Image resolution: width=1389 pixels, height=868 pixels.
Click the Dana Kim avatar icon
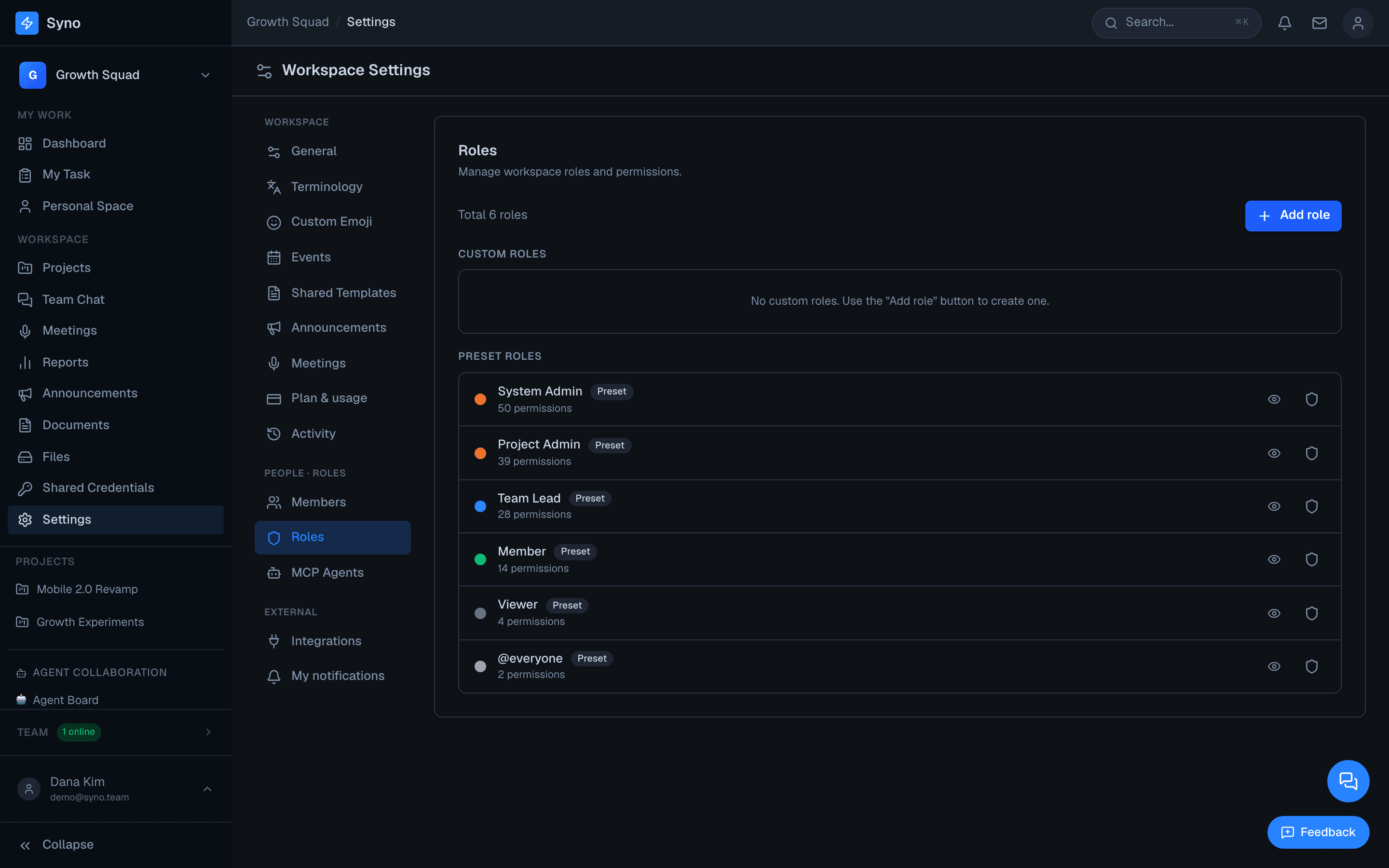click(29, 789)
